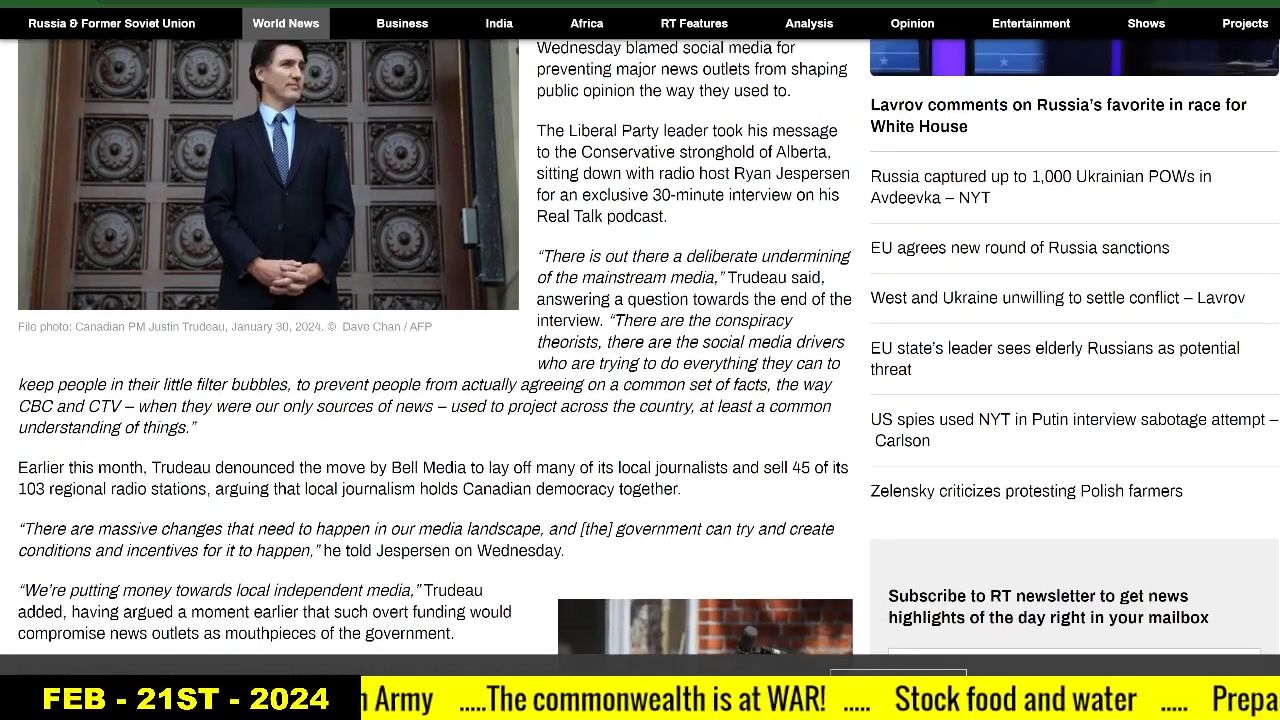Open West and Ukraine unwilling to settle article

pyautogui.click(x=1057, y=298)
